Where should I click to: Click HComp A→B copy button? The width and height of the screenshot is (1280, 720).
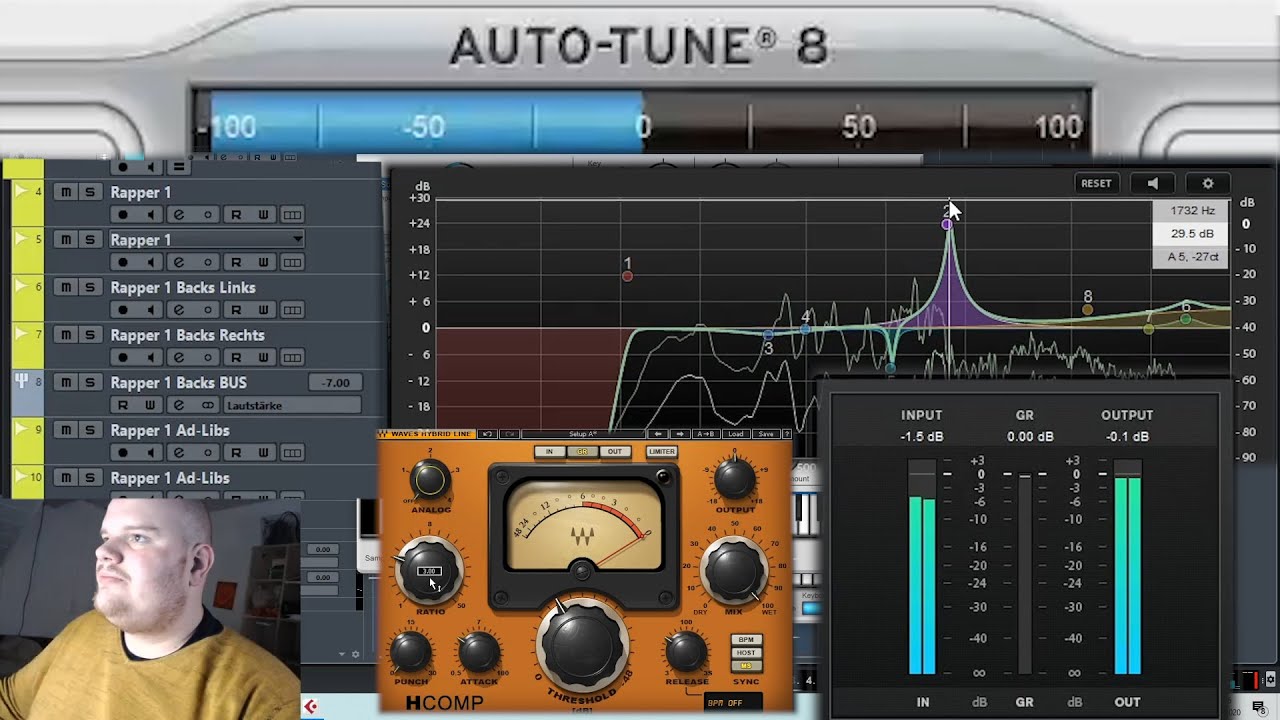[x=705, y=434]
